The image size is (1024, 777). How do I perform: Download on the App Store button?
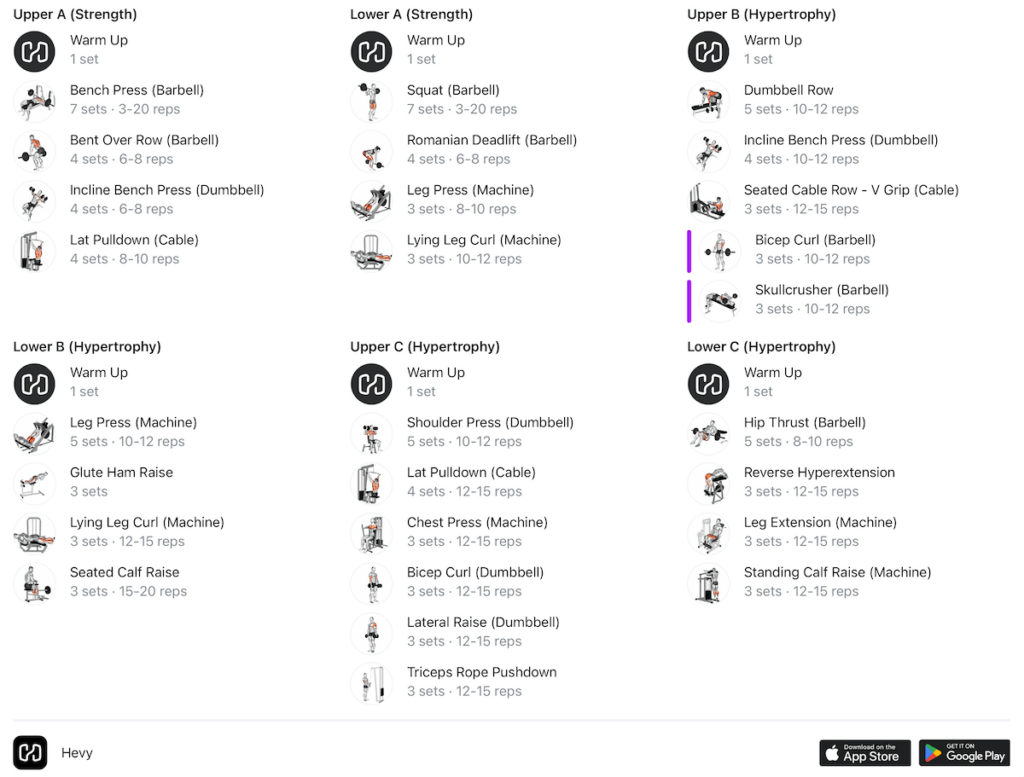tap(864, 753)
